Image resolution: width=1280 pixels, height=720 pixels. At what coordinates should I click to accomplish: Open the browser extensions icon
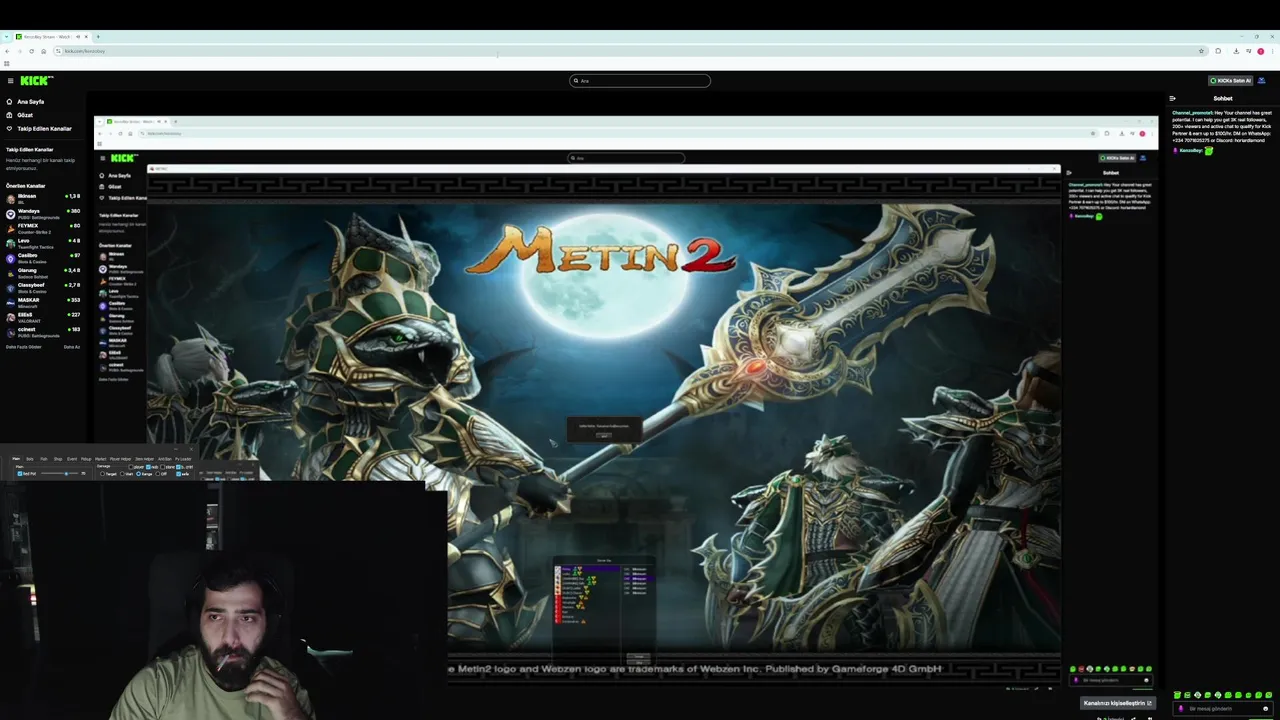coord(1218,51)
